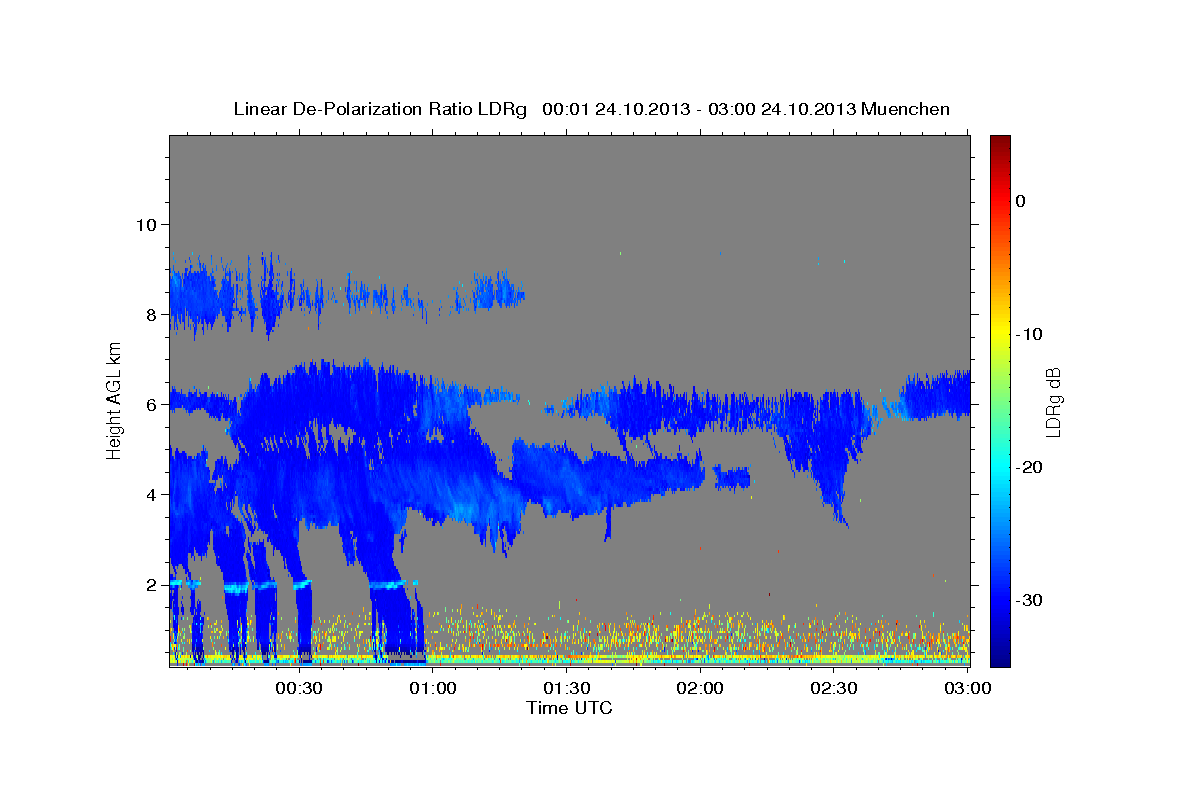The image size is (1200, 800).
Task: Click the 01:30 time tick label
Action: [566, 688]
